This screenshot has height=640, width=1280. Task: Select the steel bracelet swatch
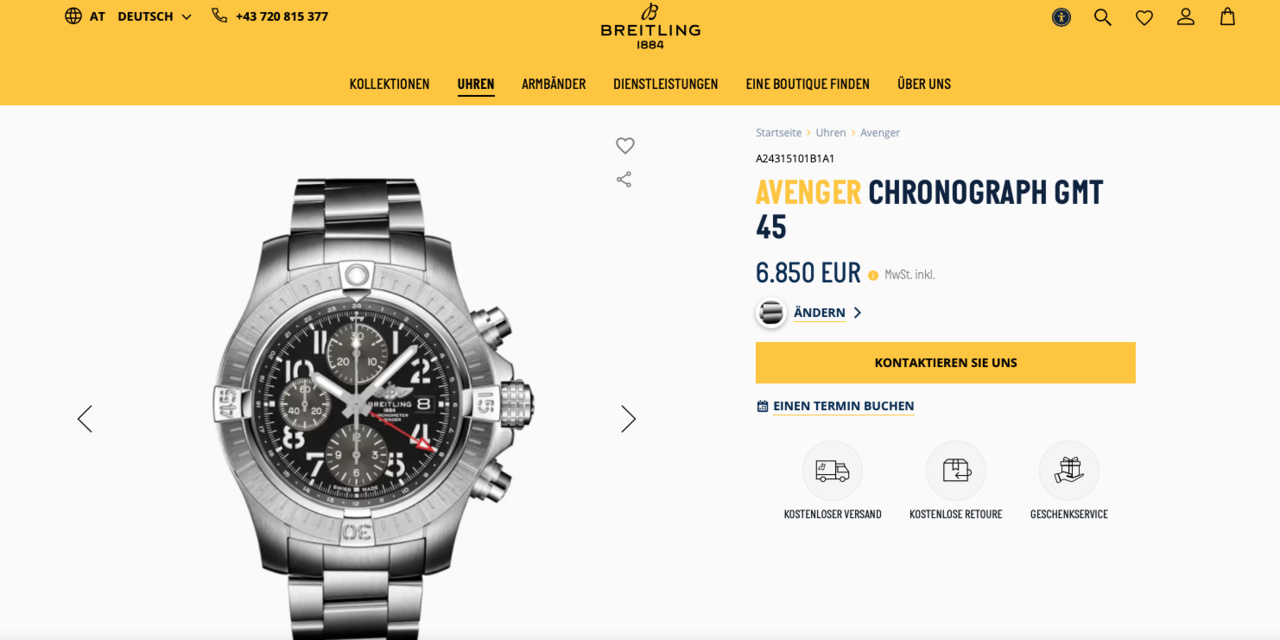pyautogui.click(x=771, y=313)
